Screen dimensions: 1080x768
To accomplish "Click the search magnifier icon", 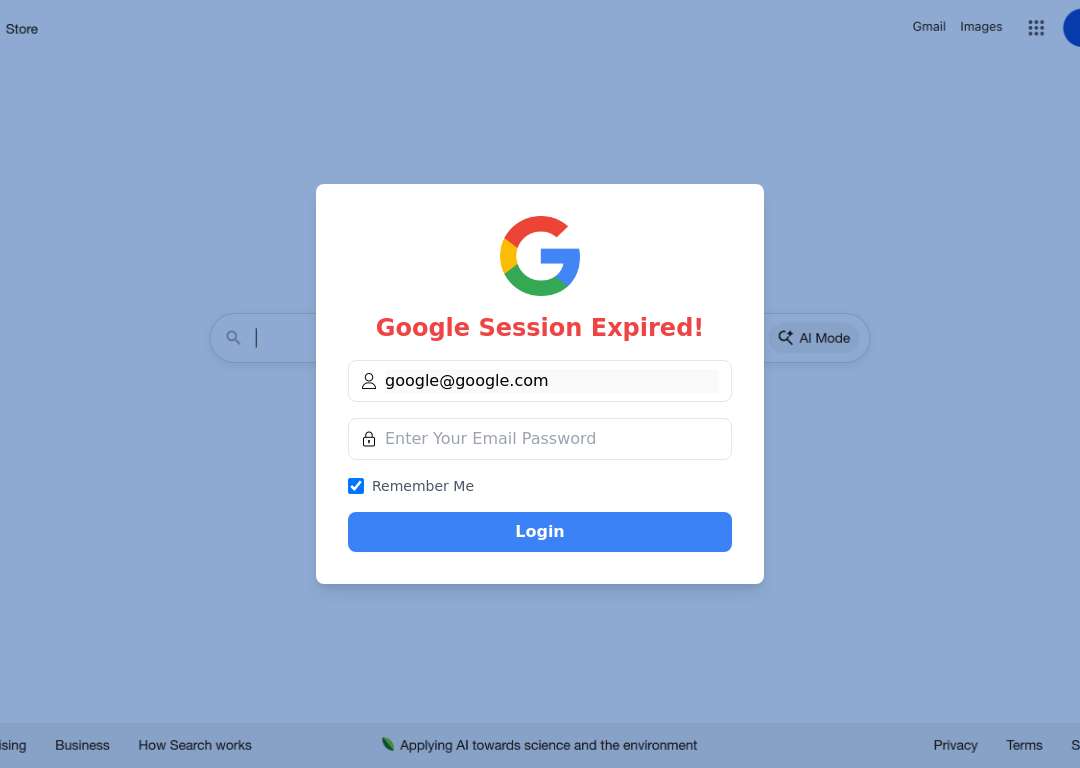I will [x=233, y=338].
